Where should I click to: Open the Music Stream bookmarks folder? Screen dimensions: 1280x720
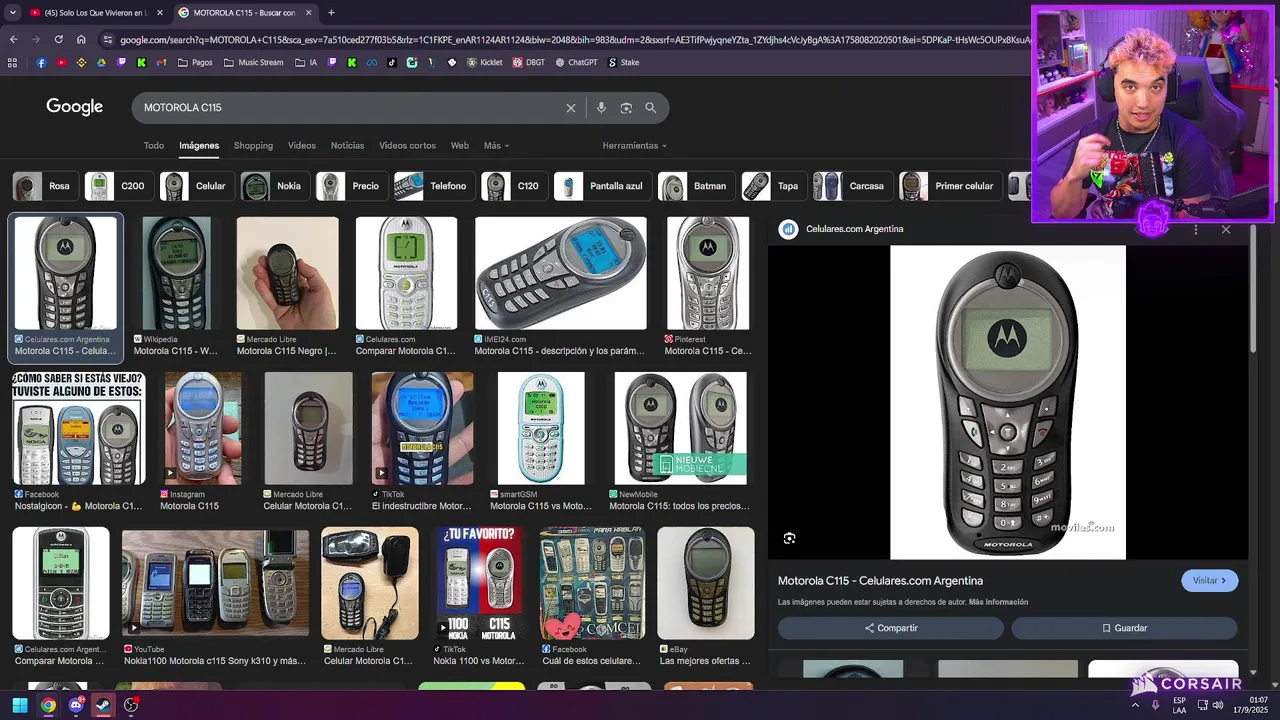pos(253,62)
